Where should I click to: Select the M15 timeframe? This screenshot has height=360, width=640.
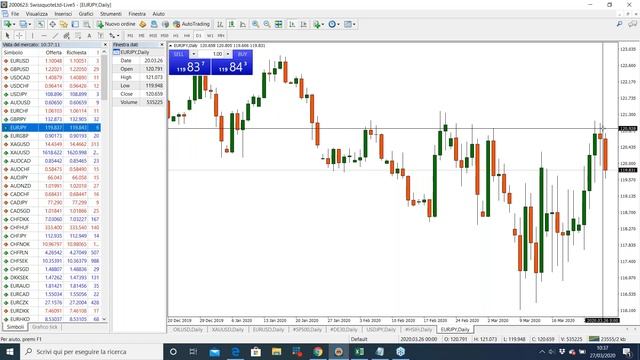click(153, 36)
